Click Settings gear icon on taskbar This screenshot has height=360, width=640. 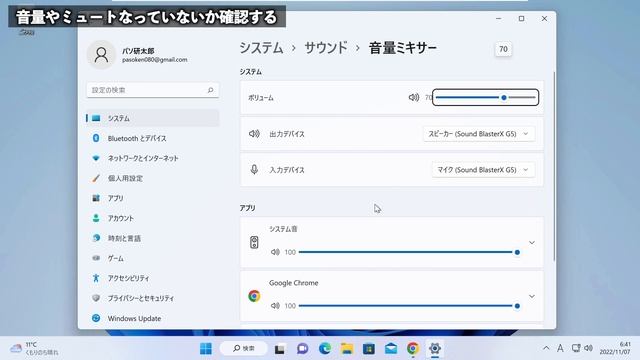[435, 349]
